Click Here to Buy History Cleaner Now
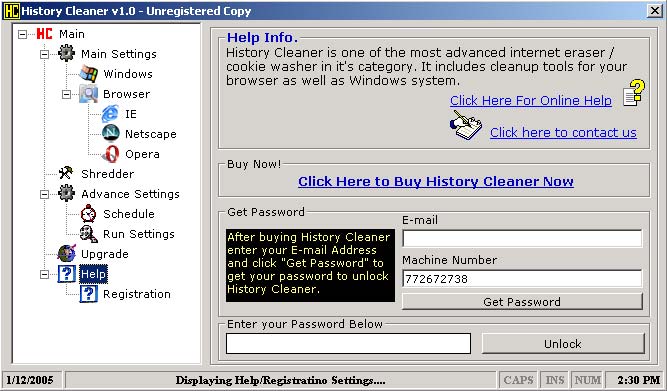Screen dimensions: 667x391 (x=436, y=182)
